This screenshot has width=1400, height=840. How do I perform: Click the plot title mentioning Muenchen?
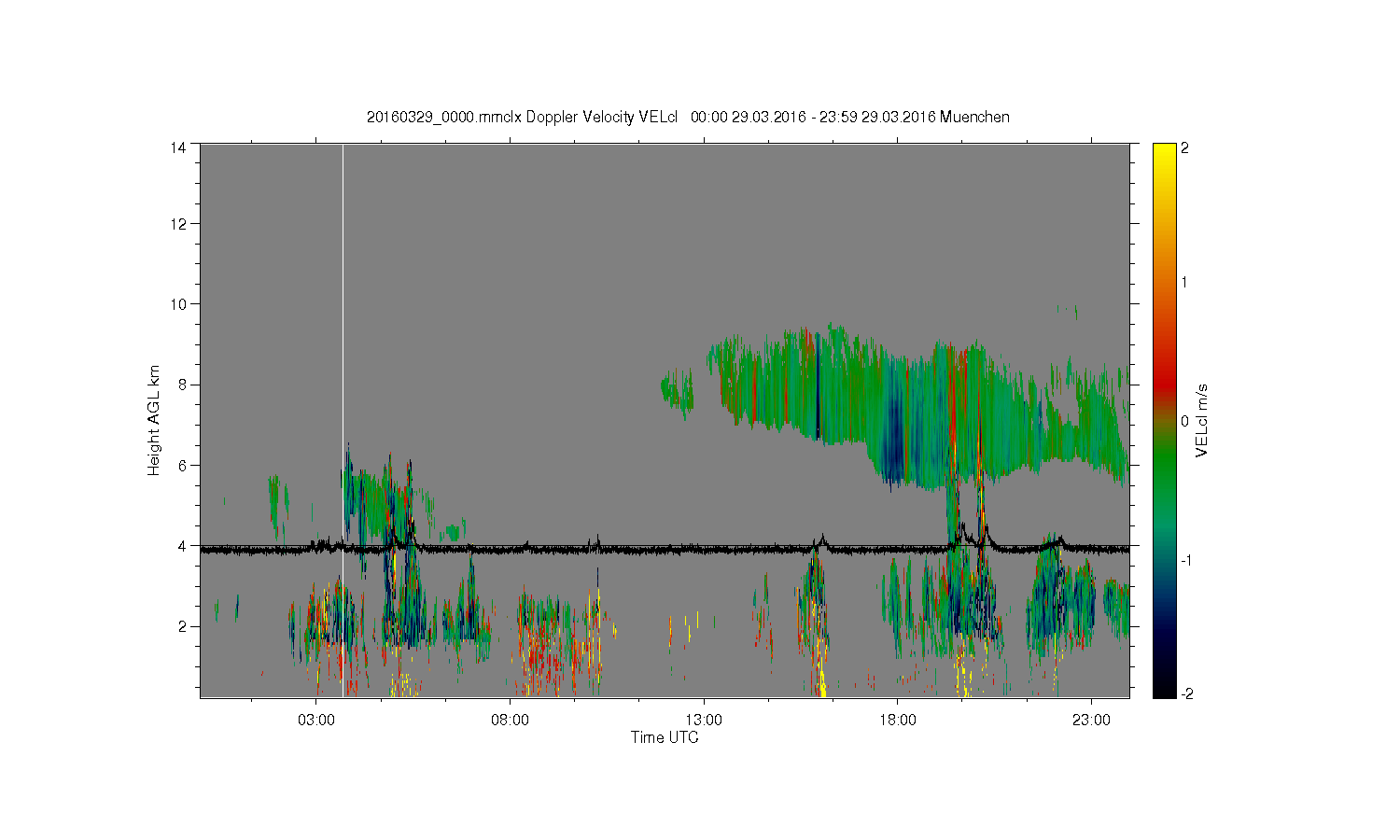point(688,117)
